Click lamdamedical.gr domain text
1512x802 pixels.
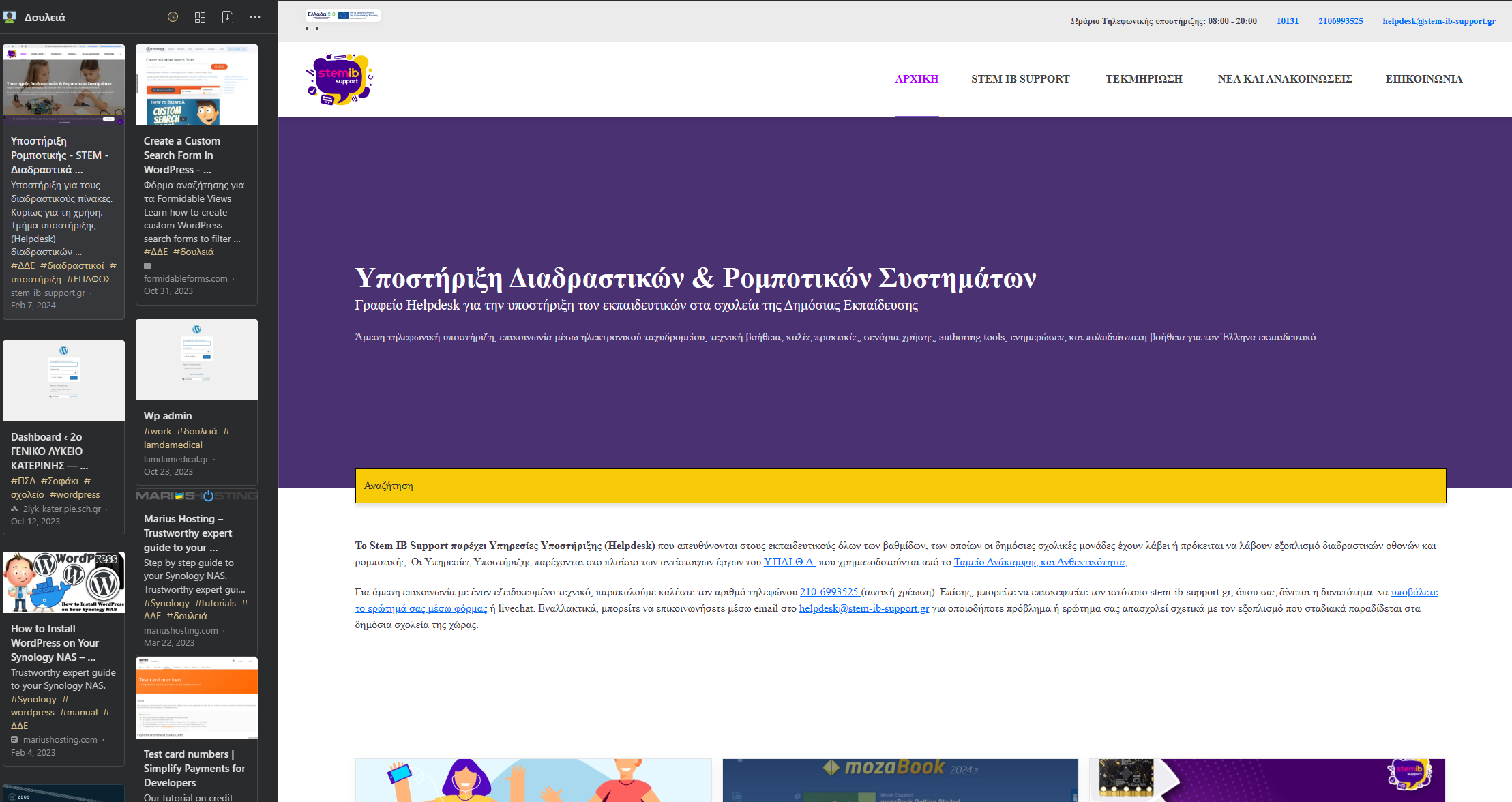coord(176,460)
